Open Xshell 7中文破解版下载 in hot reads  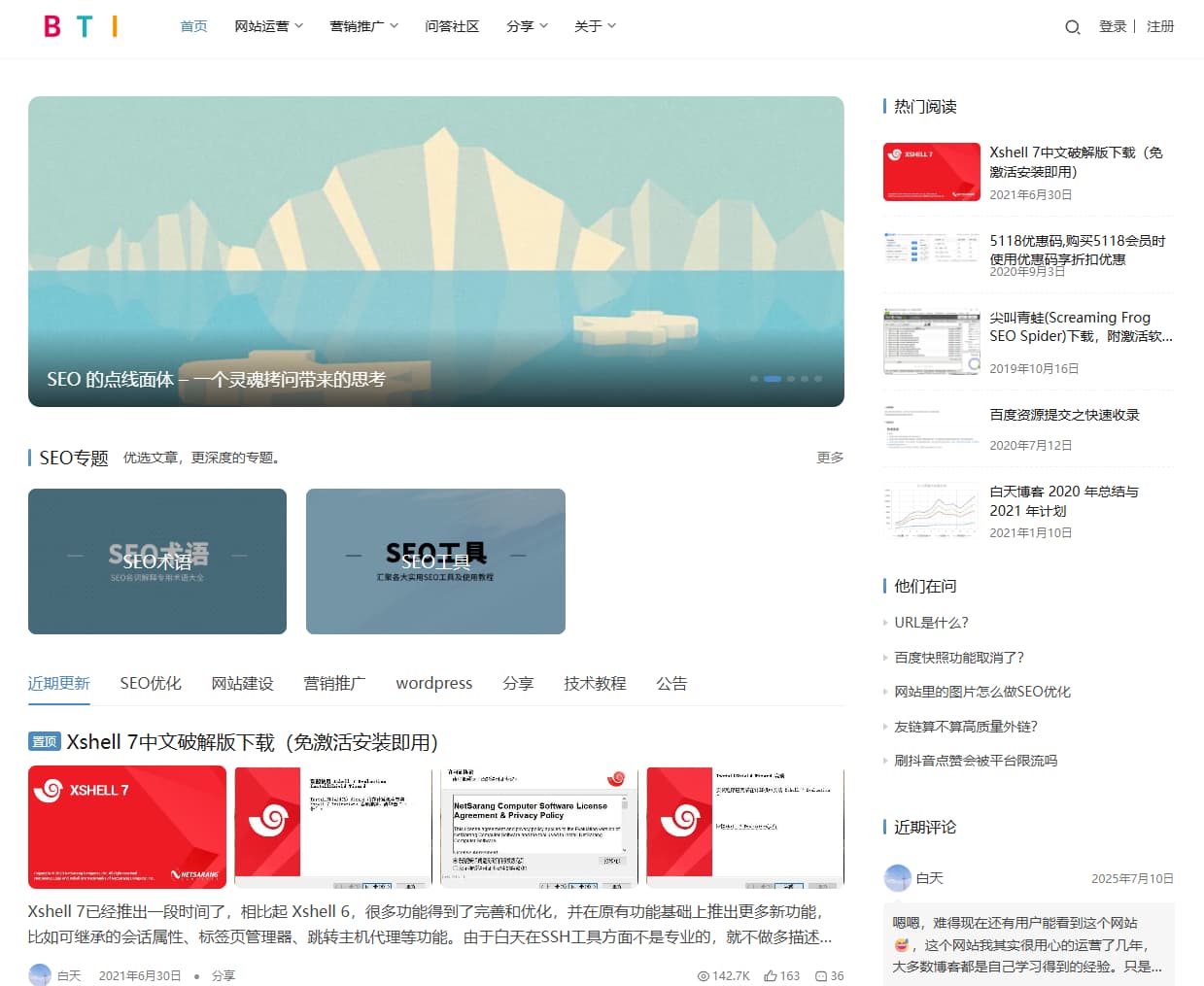(1079, 162)
